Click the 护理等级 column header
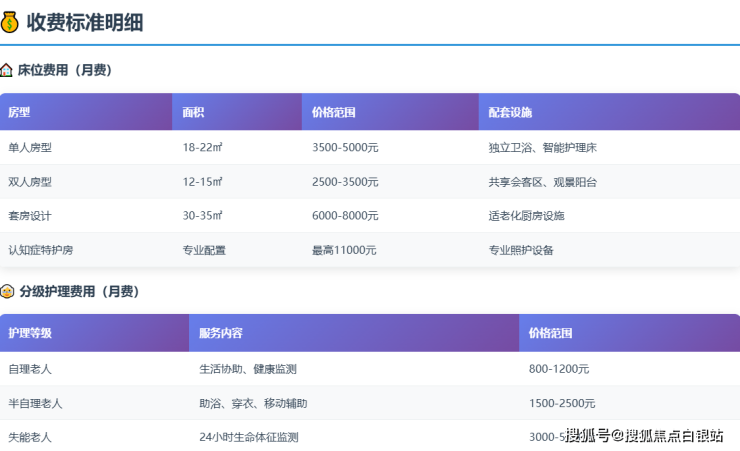The image size is (740, 451). (x=30, y=333)
